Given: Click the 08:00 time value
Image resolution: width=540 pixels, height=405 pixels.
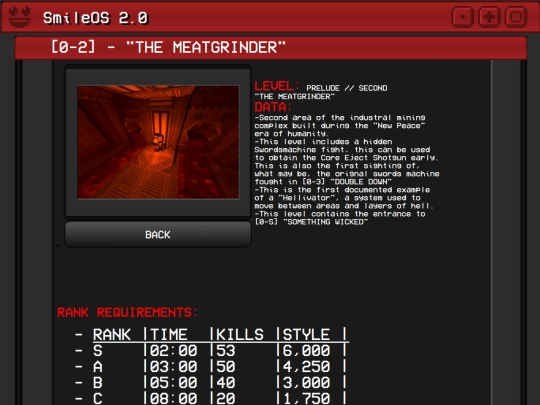Looking at the screenshot, I should pos(174,398).
